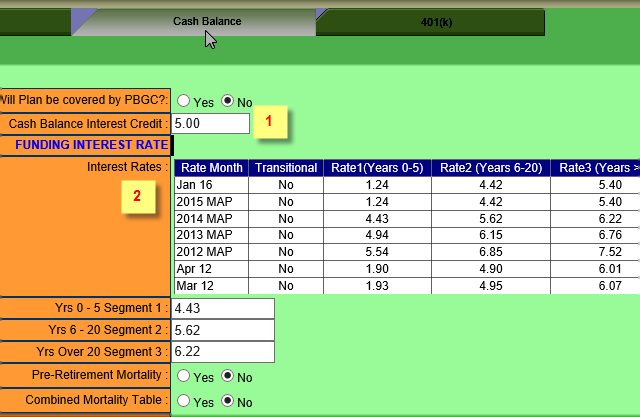Edit the Yrs 6 - 20 Segment 2 field
The width and height of the screenshot is (640, 417).
pyautogui.click(x=223, y=330)
